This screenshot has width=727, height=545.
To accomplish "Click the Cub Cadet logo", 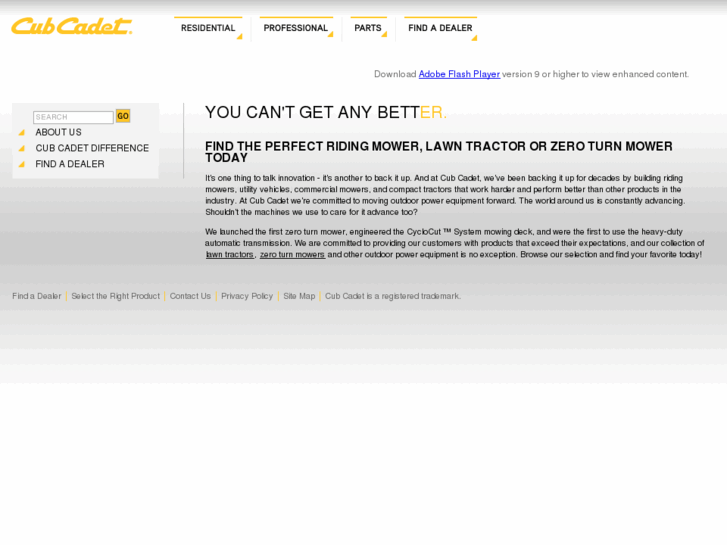I will [x=72, y=26].
